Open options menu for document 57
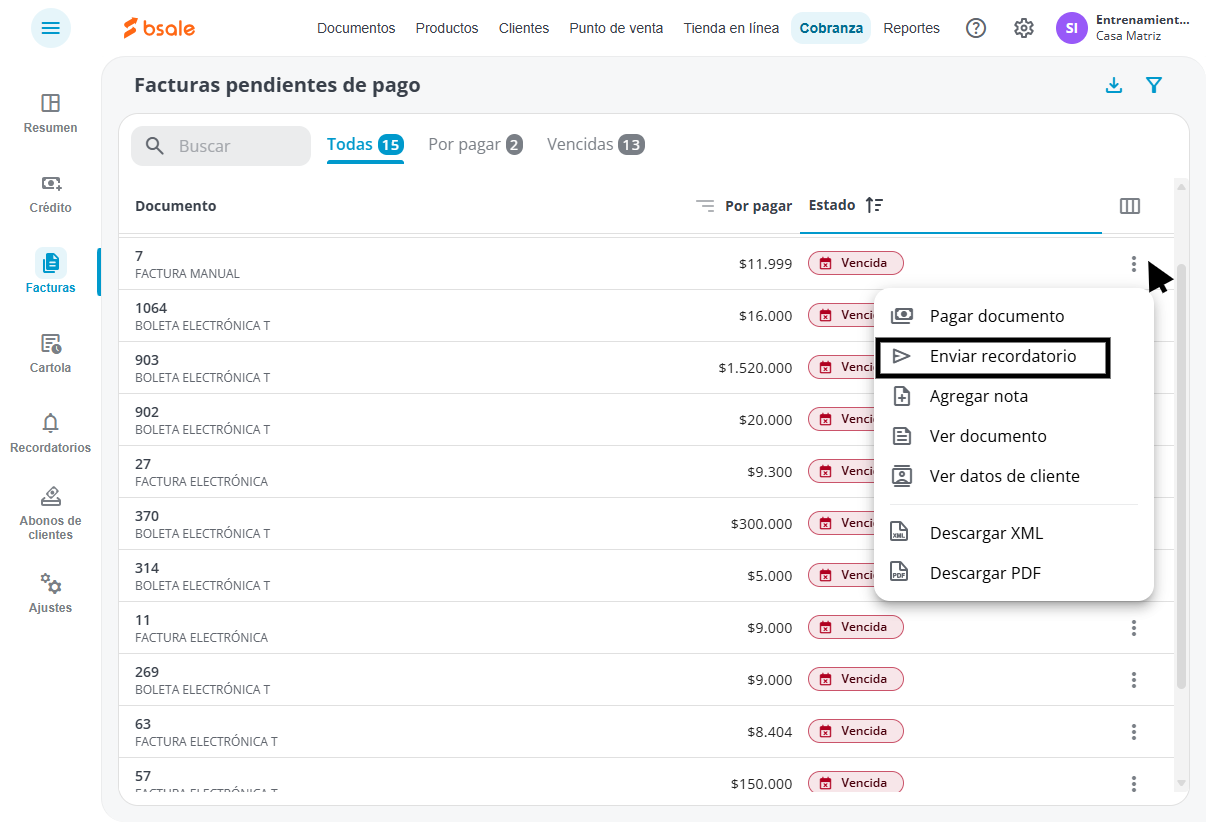 point(1134,784)
